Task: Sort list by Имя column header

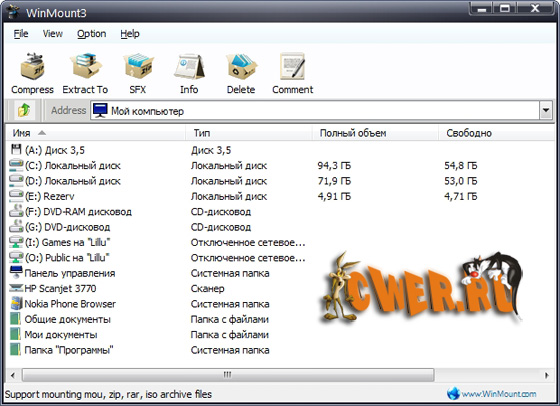Action: click(96, 133)
